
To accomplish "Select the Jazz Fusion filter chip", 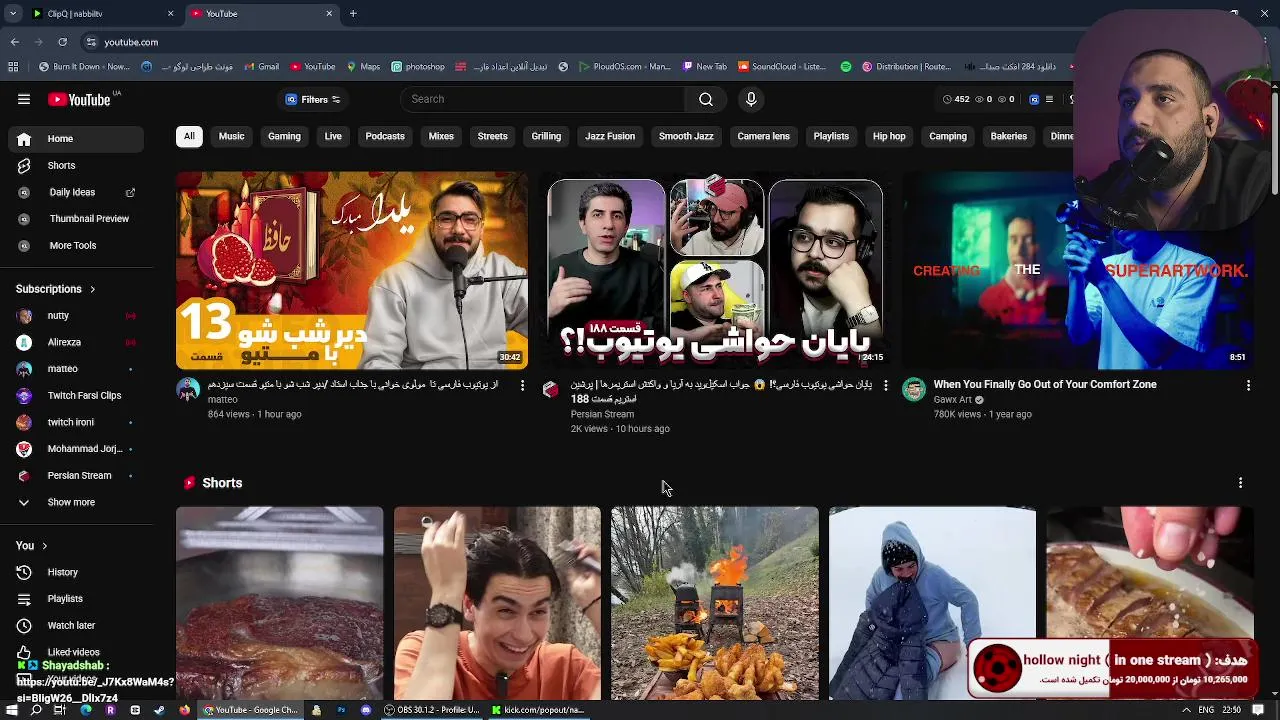I will tap(610, 136).
